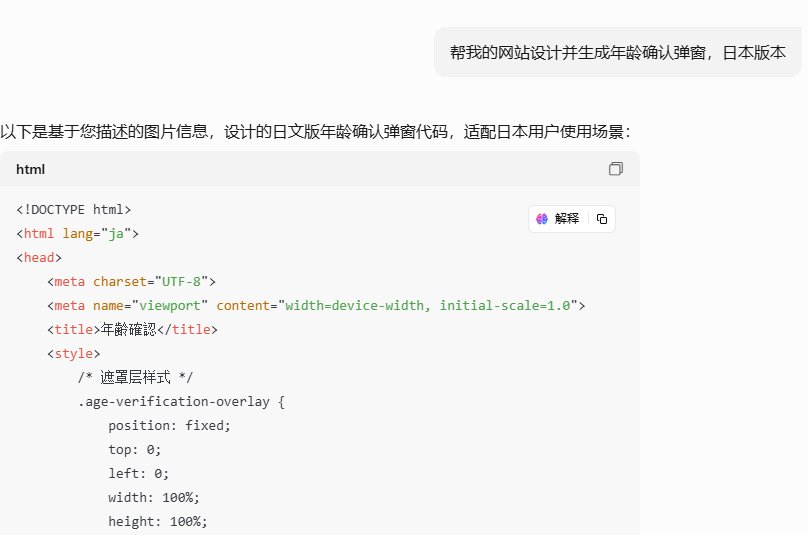The width and height of the screenshot is (808, 535).
Task: Click the title 年齢確認 line
Action: (x=132, y=329)
